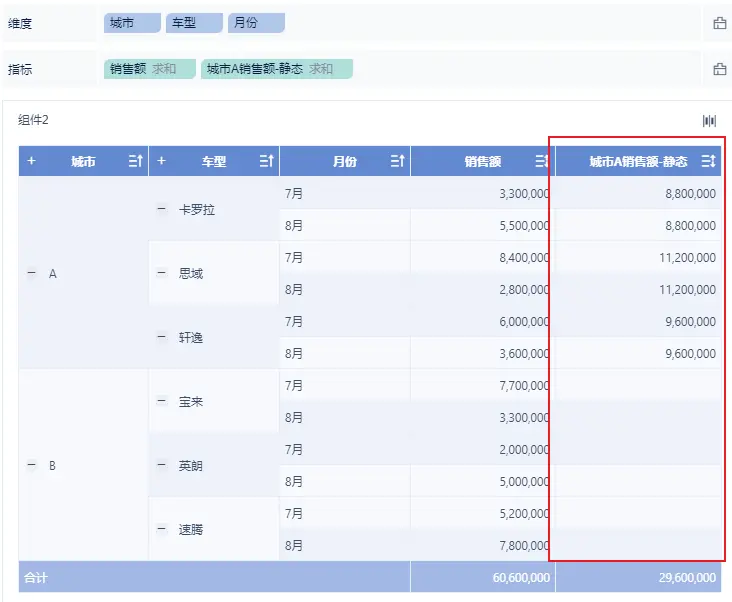This screenshot has width=732, height=602.
Task: Click the 3,300,000 cell for 卡罗拉 7月
Action: [x=483, y=193]
